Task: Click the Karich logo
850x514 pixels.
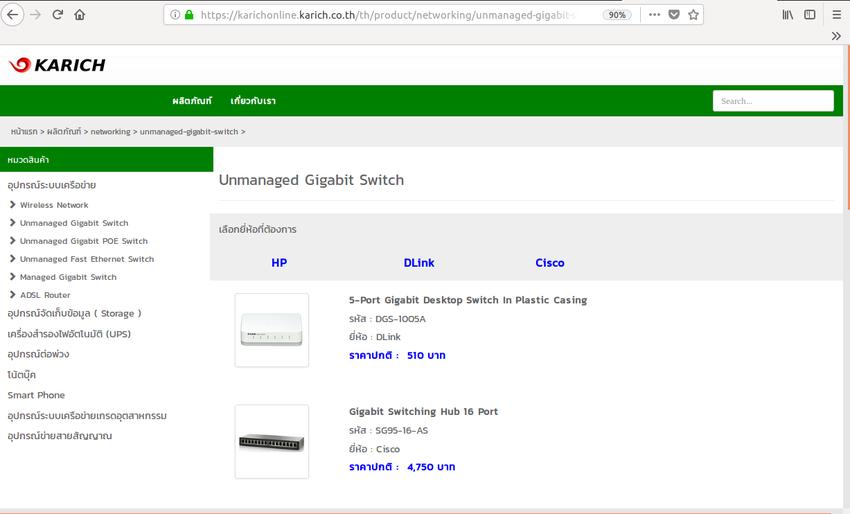Action: pyautogui.click(x=57, y=65)
